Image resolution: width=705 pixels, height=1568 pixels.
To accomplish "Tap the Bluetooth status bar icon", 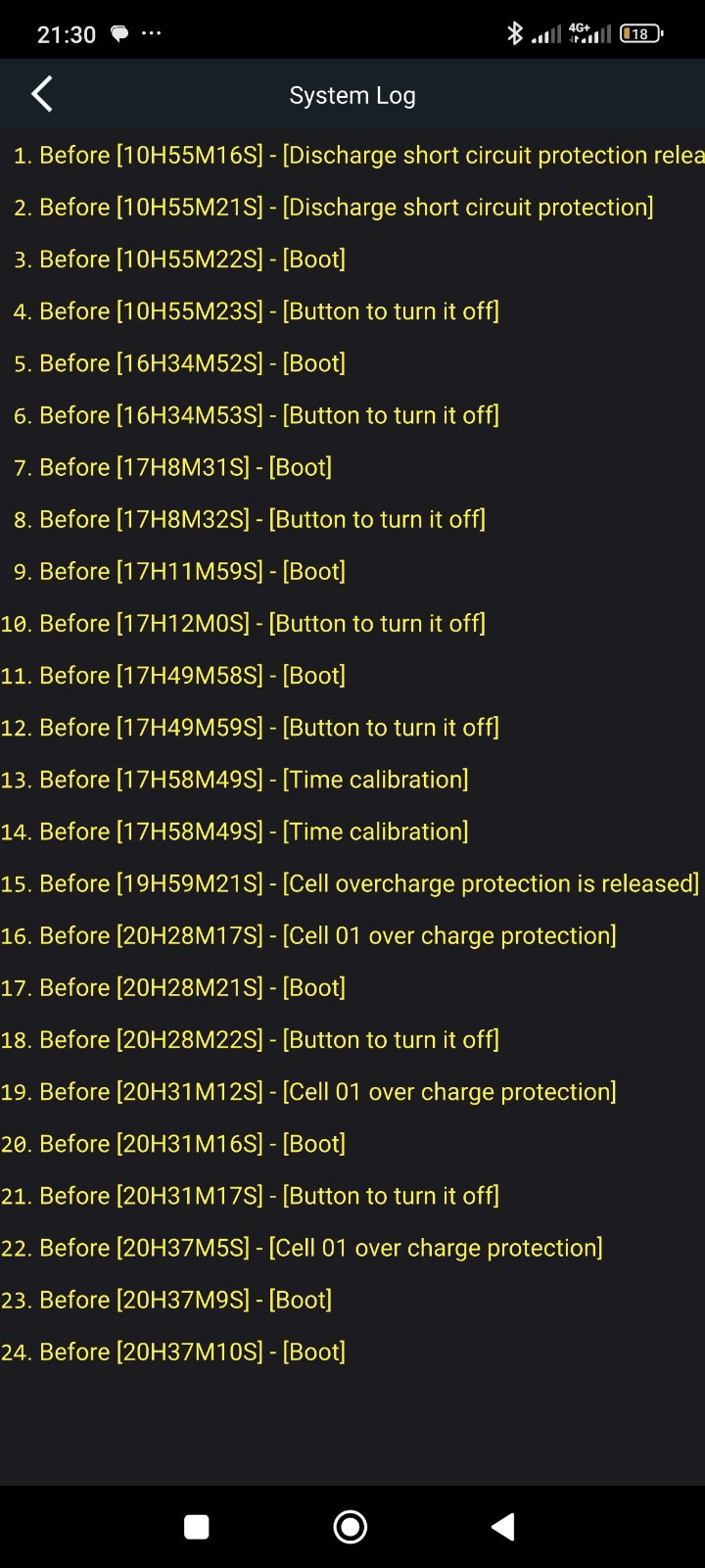I will 515,33.
